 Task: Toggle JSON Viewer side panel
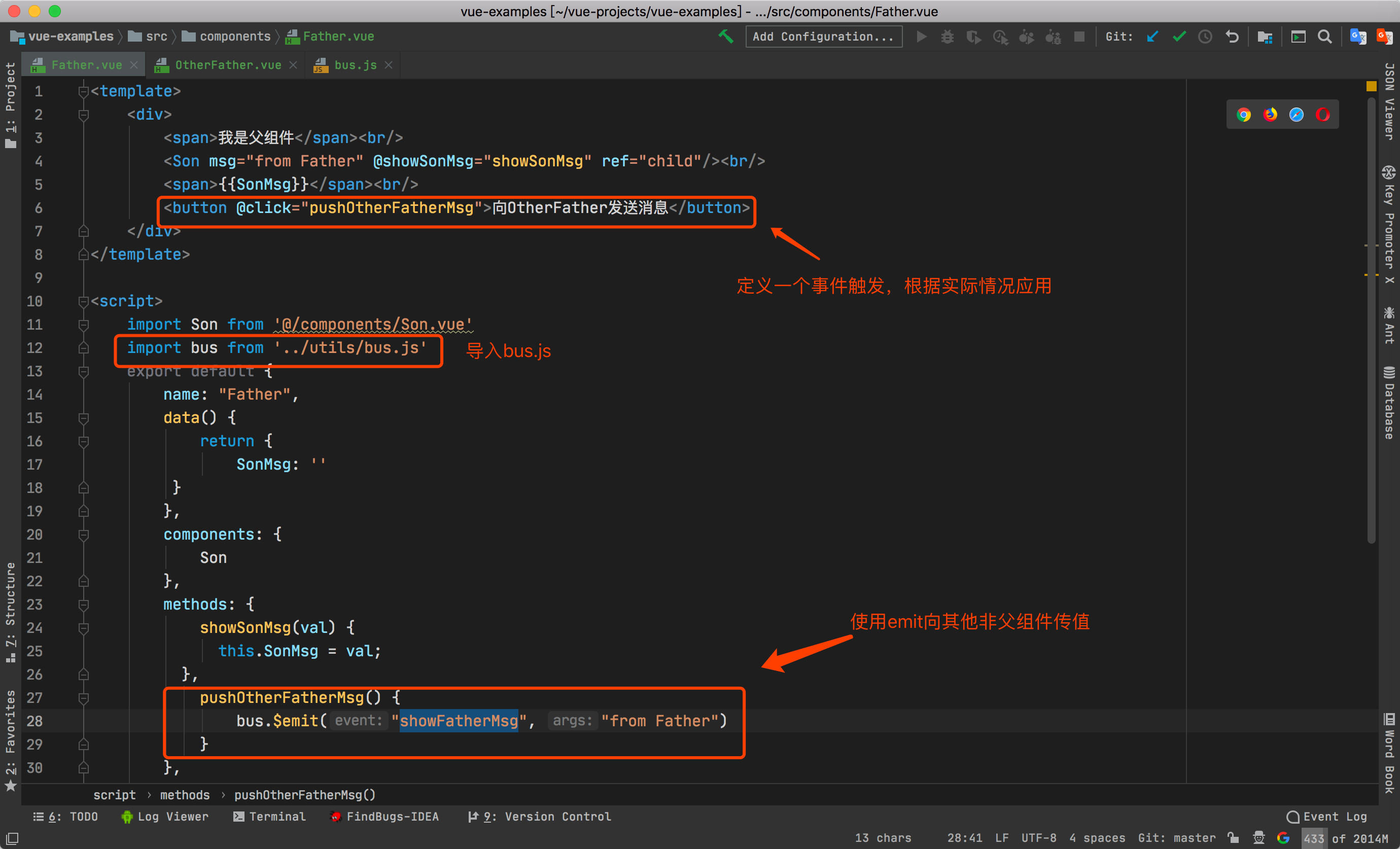click(1389, 101)
